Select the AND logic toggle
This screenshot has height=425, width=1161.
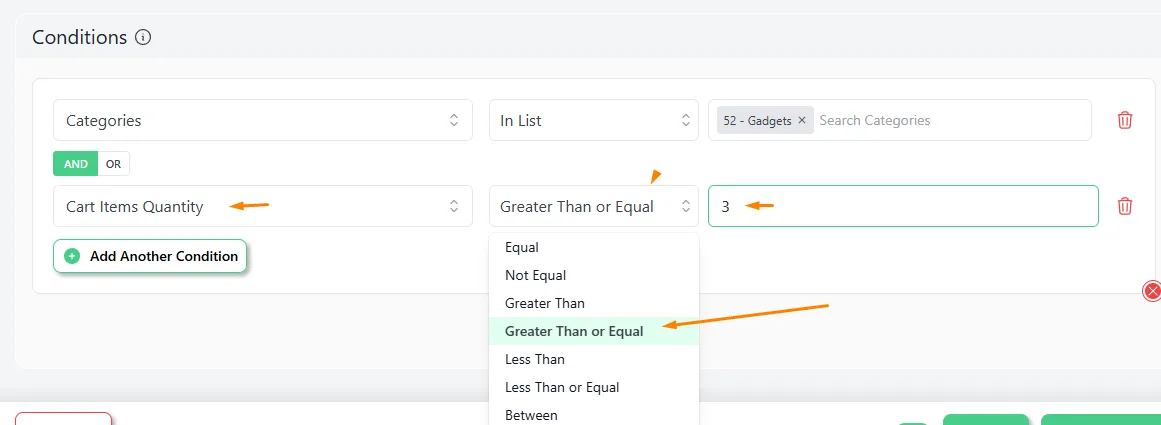point(76,164)
